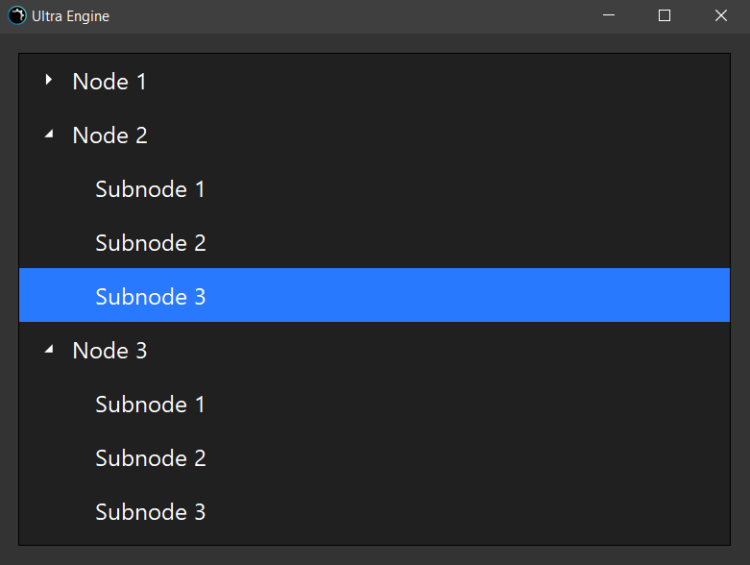Viewport: 750px width, 565px height.
Task: Close the Ultra Engine window
Action: point(721,16)
